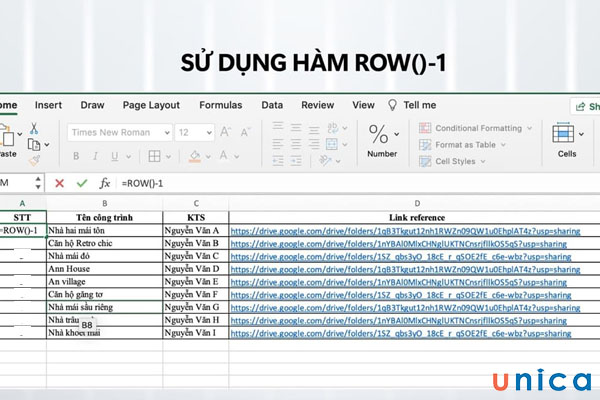600x400 pixels.
Task: Open font color palette arrow
Action: (237, 157)
